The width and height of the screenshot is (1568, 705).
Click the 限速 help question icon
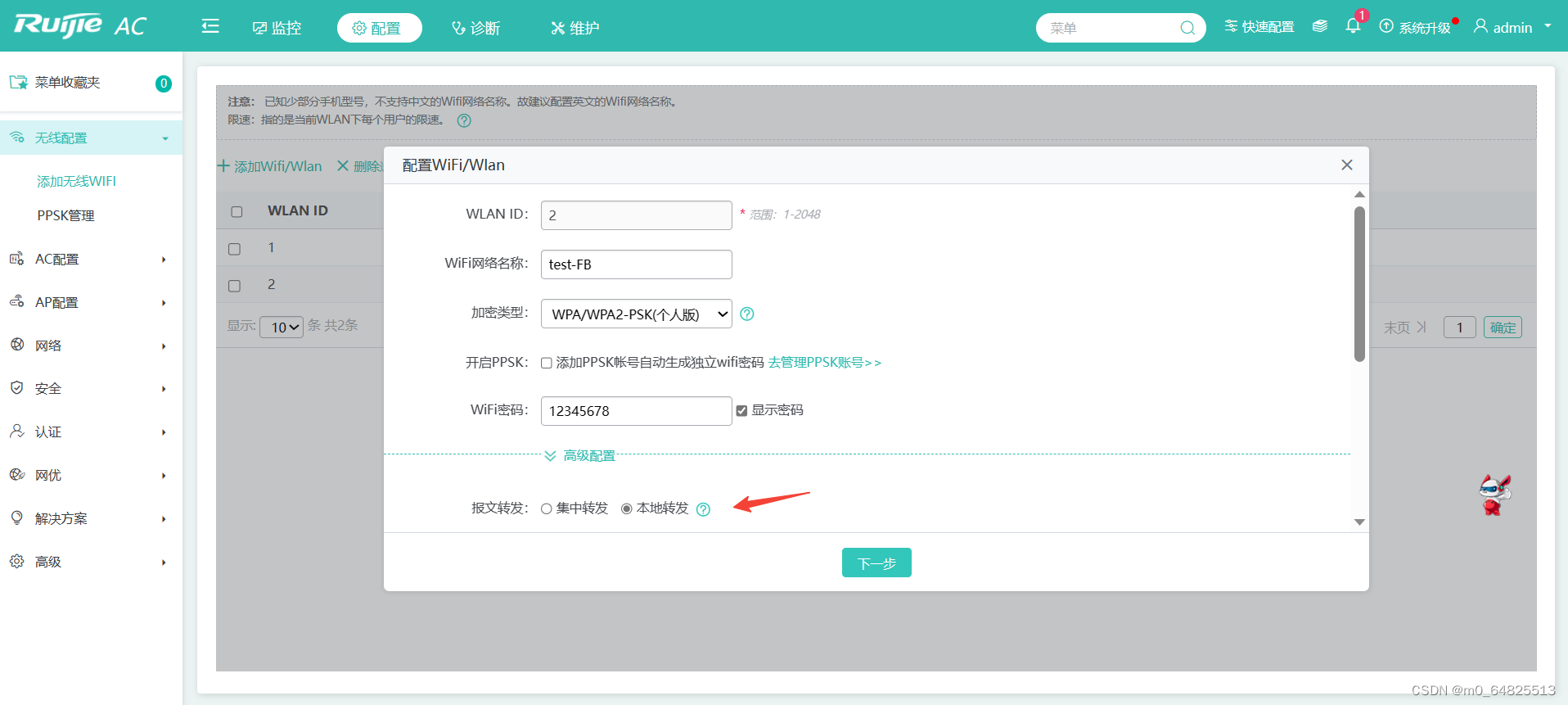[x=464, y=120]
